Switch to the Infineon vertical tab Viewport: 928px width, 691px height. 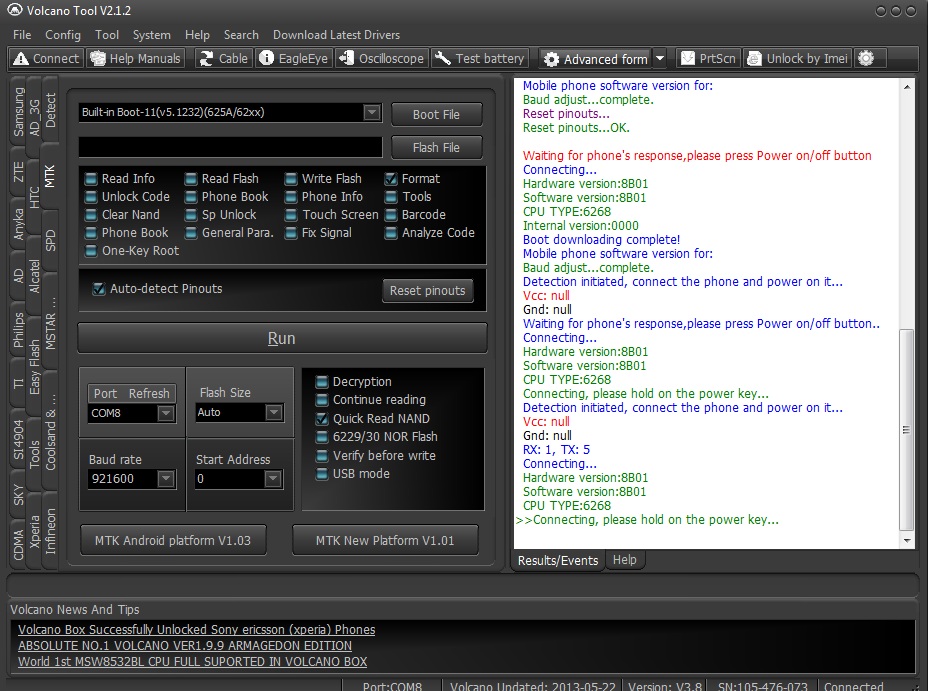pyautogui.click(x=50, y=531)
